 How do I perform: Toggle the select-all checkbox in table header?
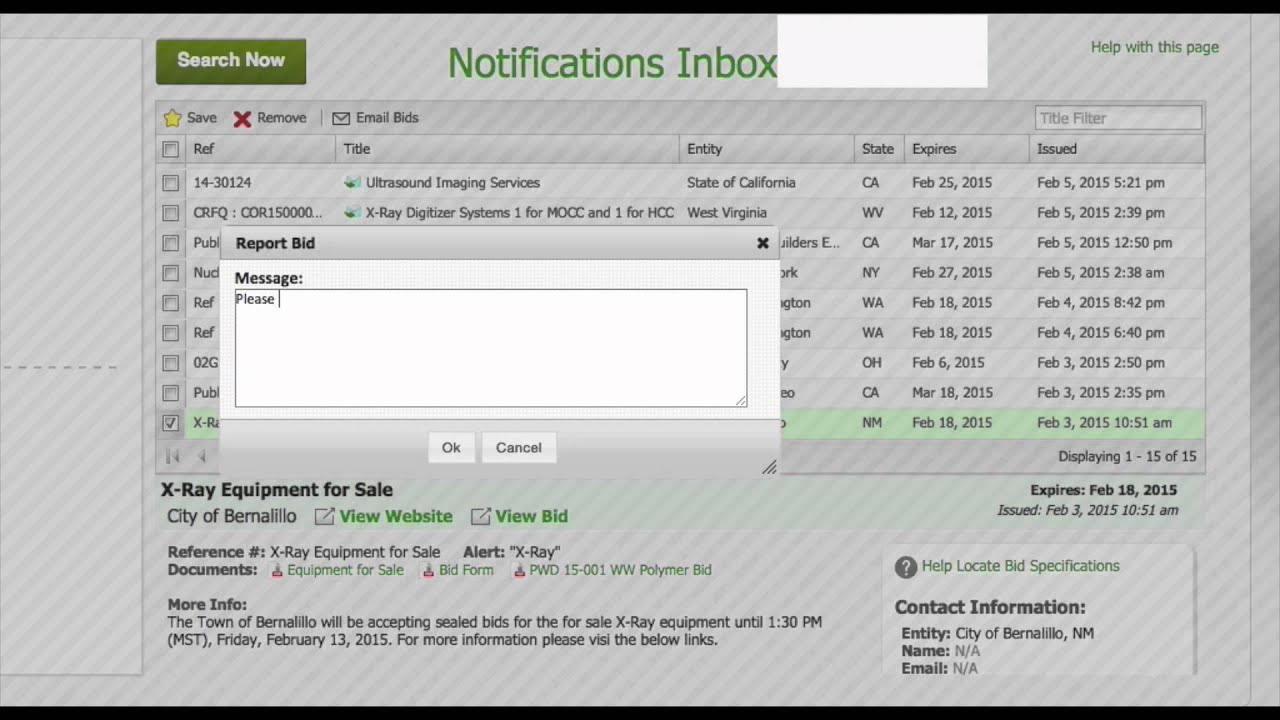(x=170, y=149)
